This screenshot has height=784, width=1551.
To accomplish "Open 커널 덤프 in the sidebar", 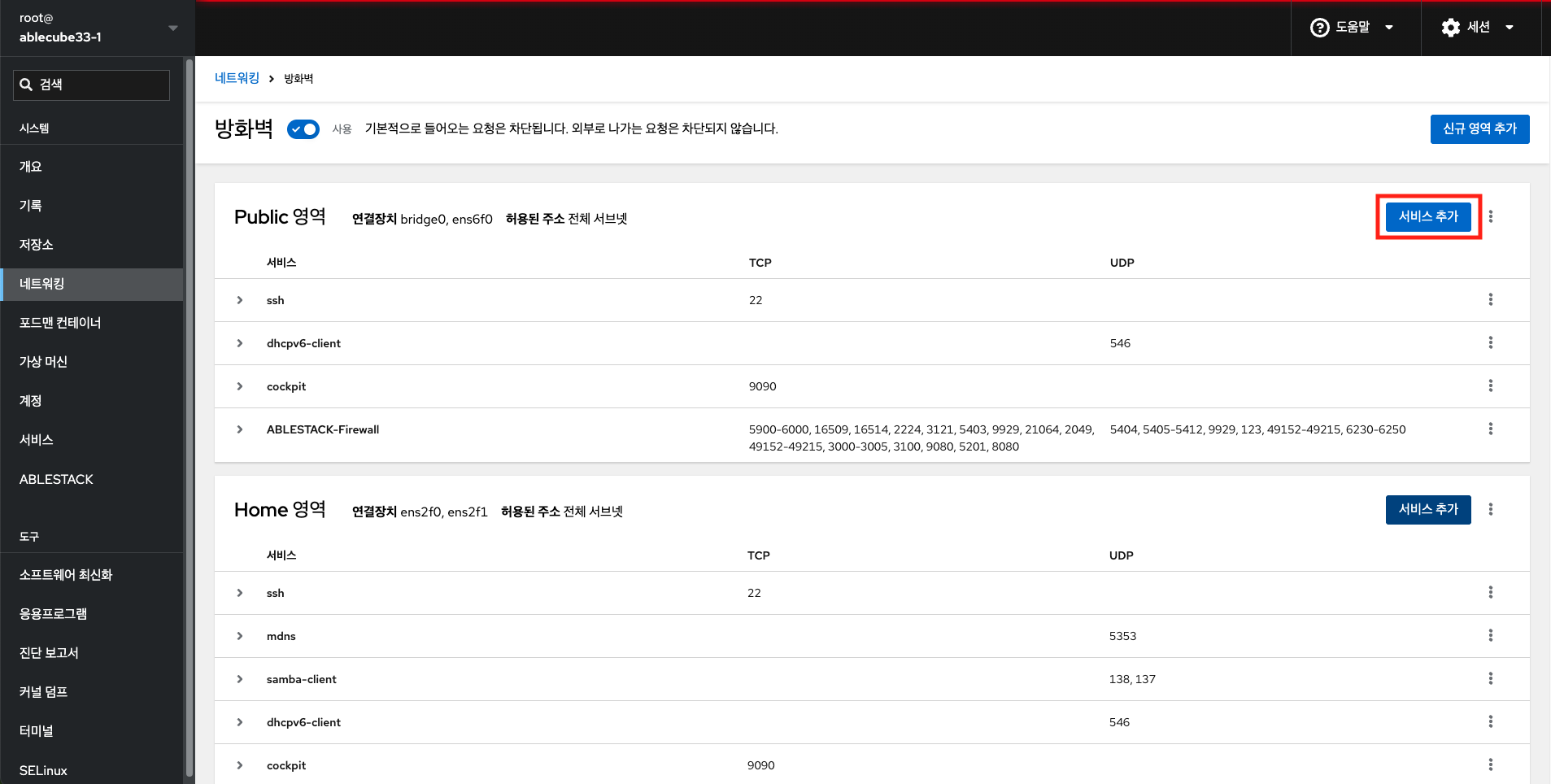I will tap(92, 692).
